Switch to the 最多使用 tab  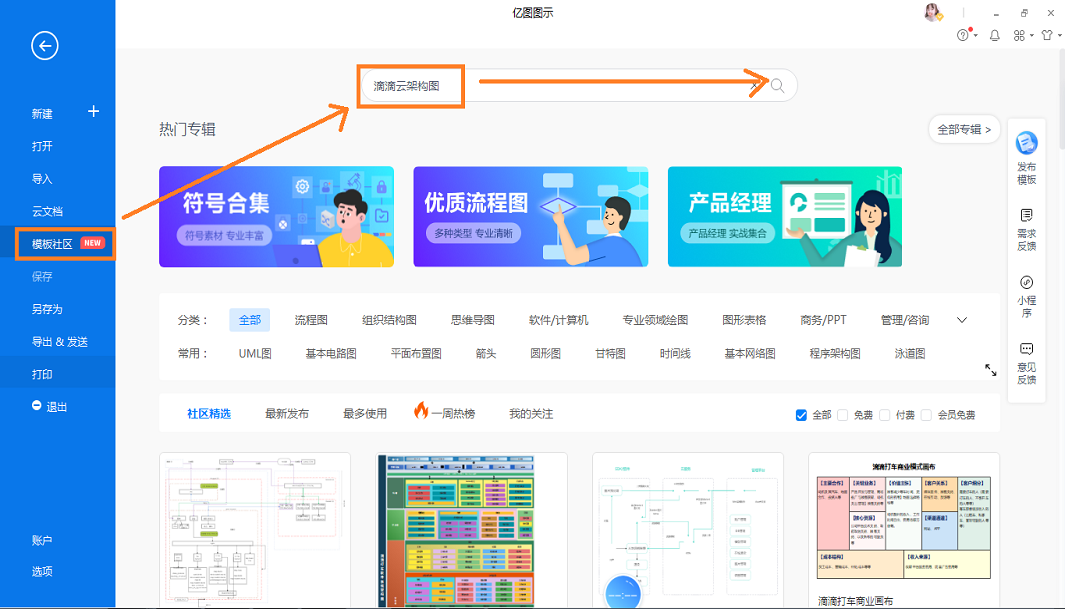click(x=365, y=414)
